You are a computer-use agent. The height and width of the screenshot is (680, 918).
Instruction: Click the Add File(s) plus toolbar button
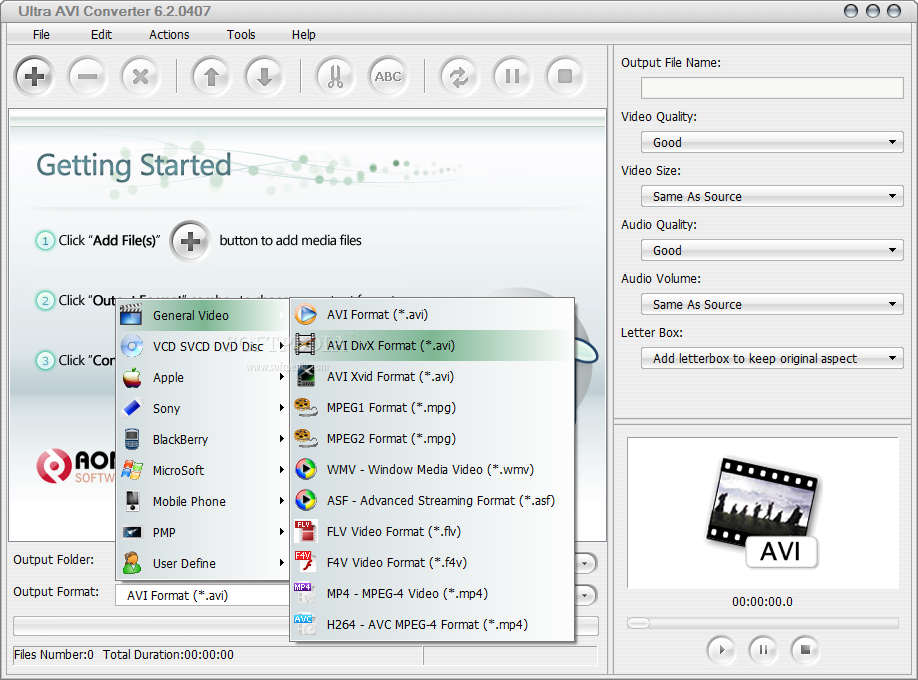pos(35,76)
